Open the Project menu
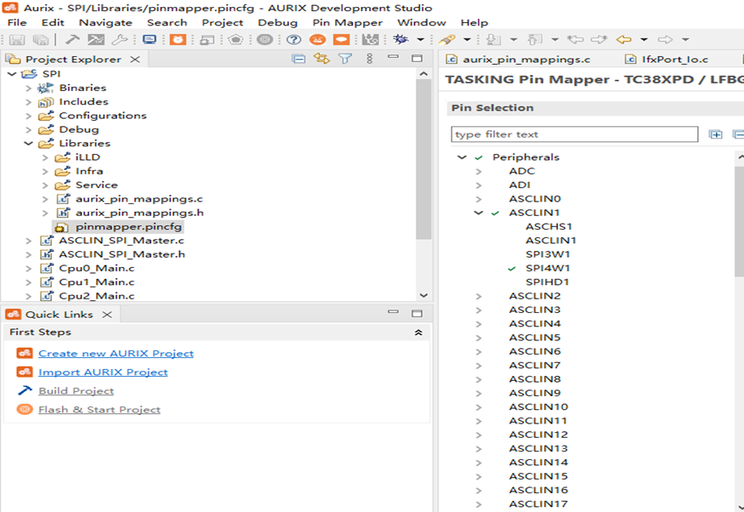744x512 pixels. coord(222,23)
